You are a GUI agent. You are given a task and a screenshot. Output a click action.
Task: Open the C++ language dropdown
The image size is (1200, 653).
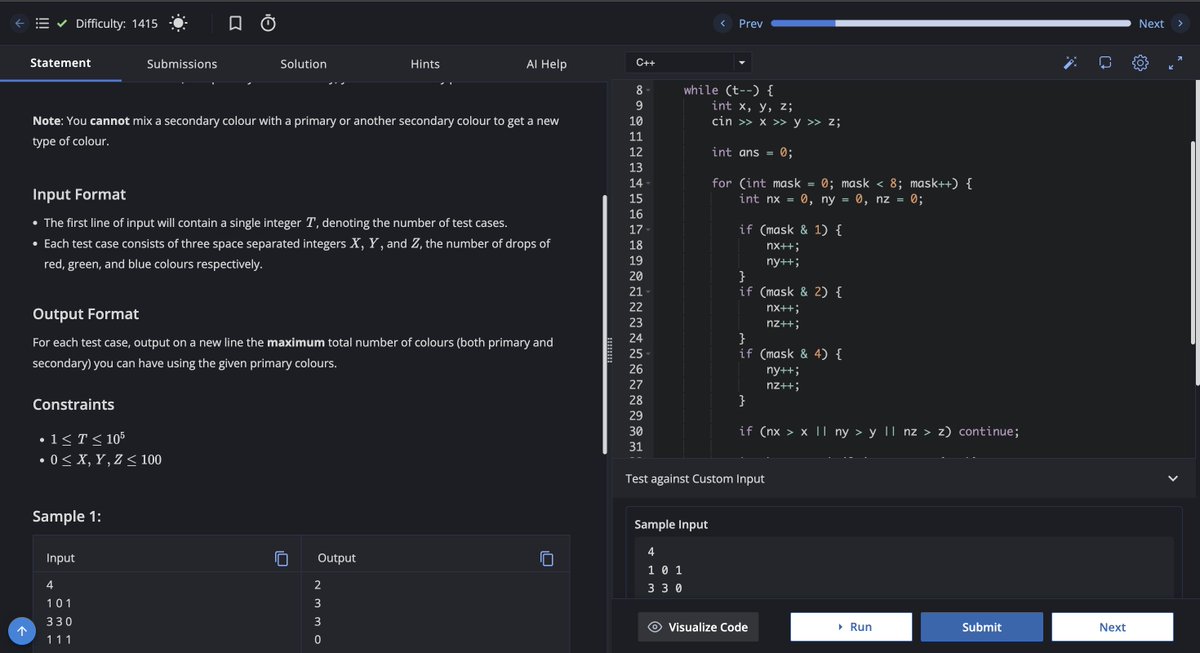(687, 62)
